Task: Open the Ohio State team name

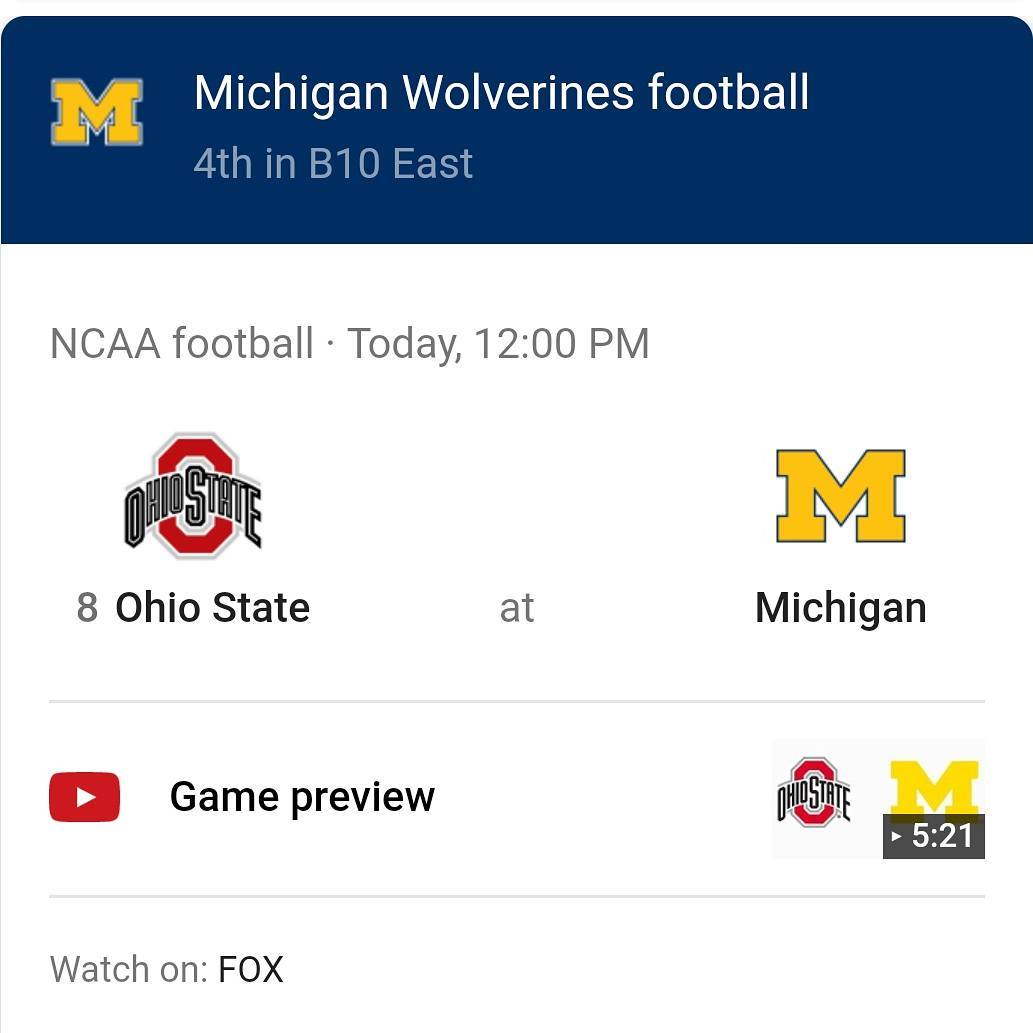Action: pos(212,607)
